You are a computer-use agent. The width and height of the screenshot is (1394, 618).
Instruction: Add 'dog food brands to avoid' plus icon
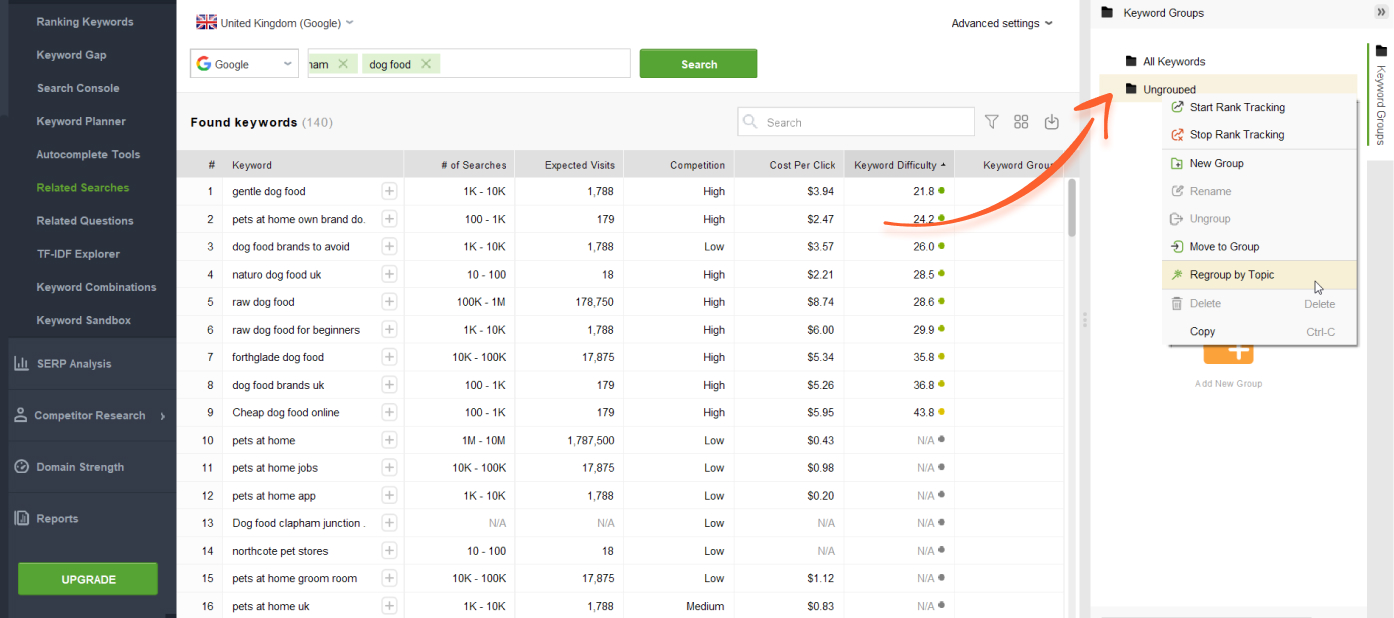click(x=389, y=246)
